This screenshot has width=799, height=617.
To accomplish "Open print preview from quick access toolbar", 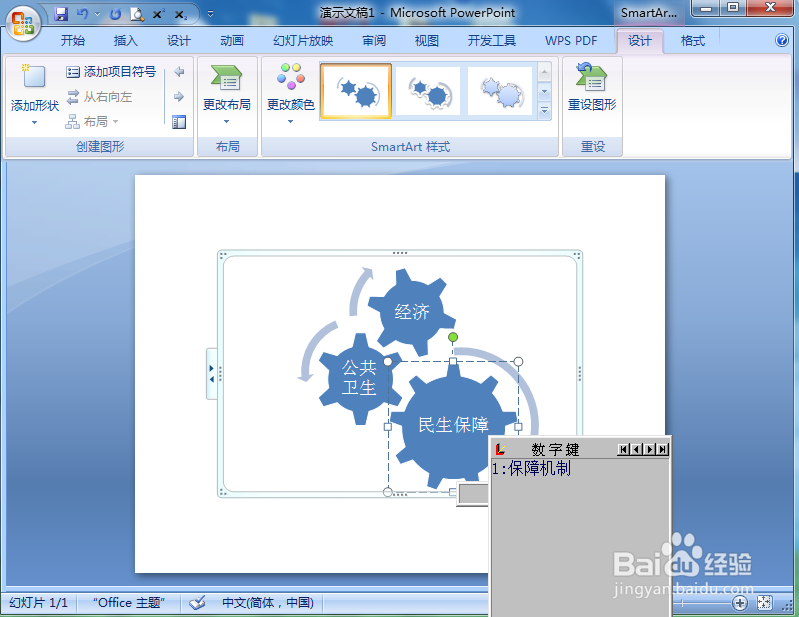I will [137, 14].
